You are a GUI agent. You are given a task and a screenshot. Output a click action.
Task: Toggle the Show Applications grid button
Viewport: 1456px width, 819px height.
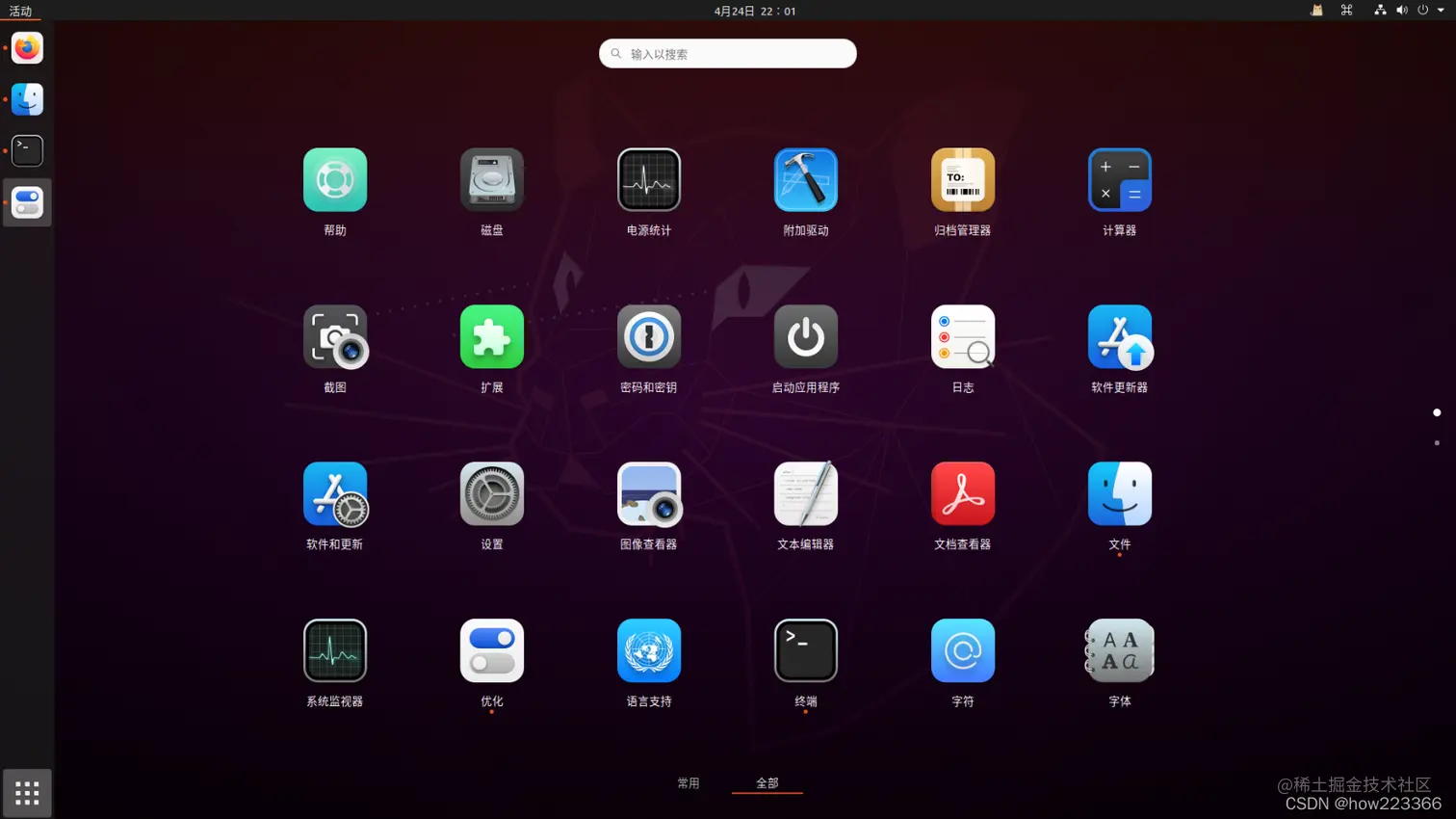(x=27, y=793)
